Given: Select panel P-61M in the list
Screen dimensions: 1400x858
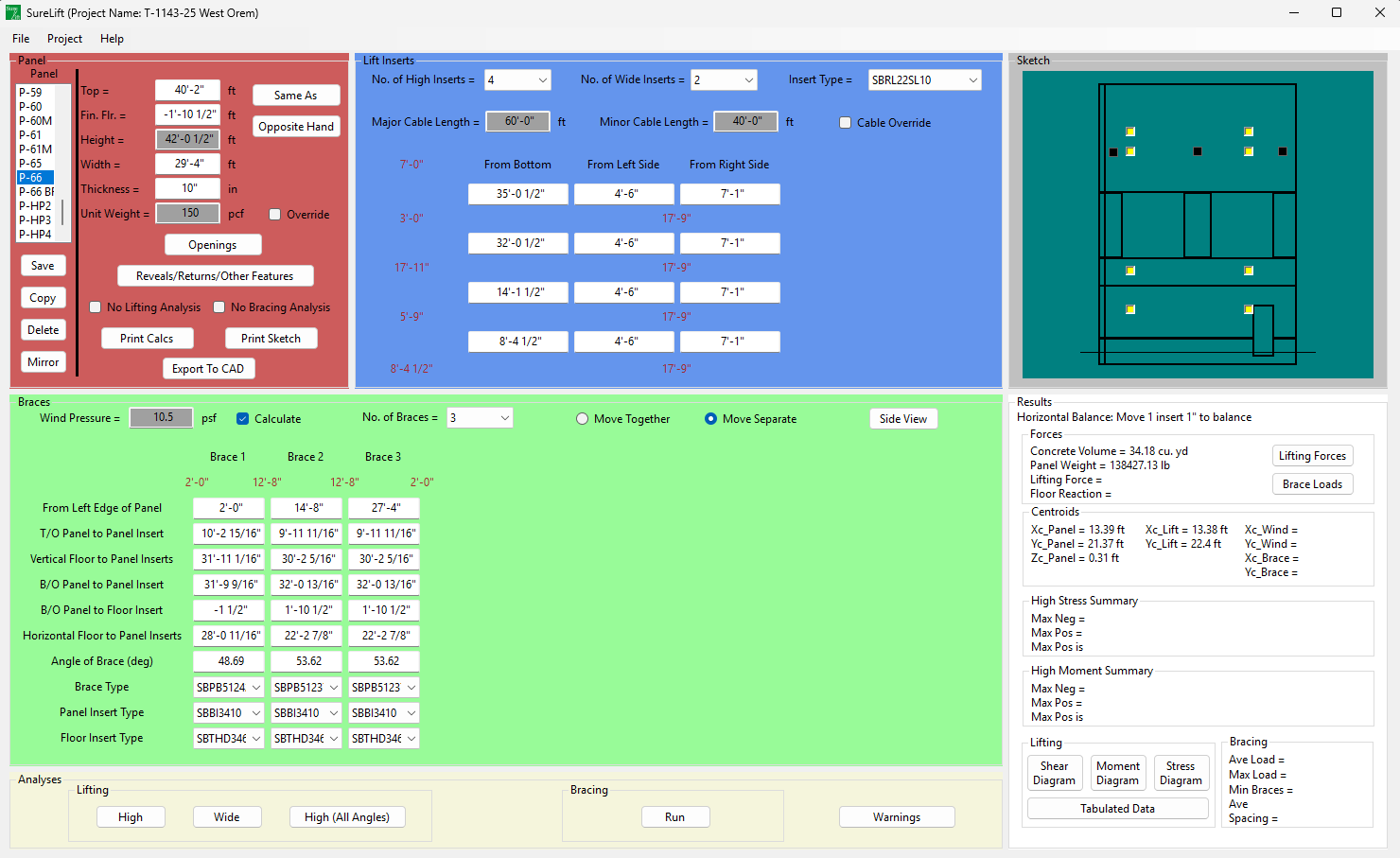Looking at the screenshot, I should (x=36, y=149).
